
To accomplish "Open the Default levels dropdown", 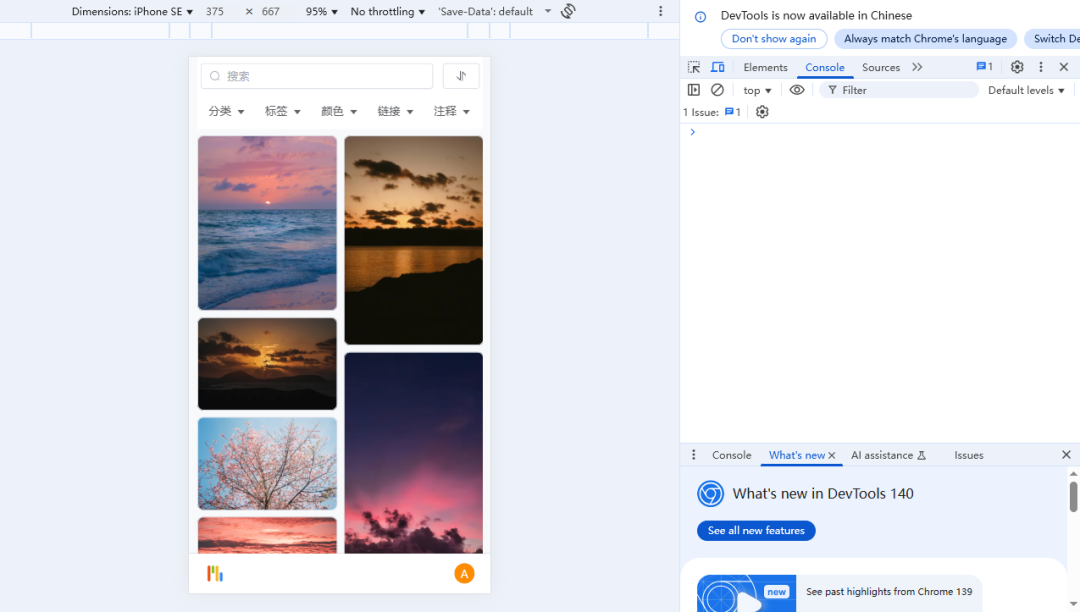I will (x=1026, y=90).
